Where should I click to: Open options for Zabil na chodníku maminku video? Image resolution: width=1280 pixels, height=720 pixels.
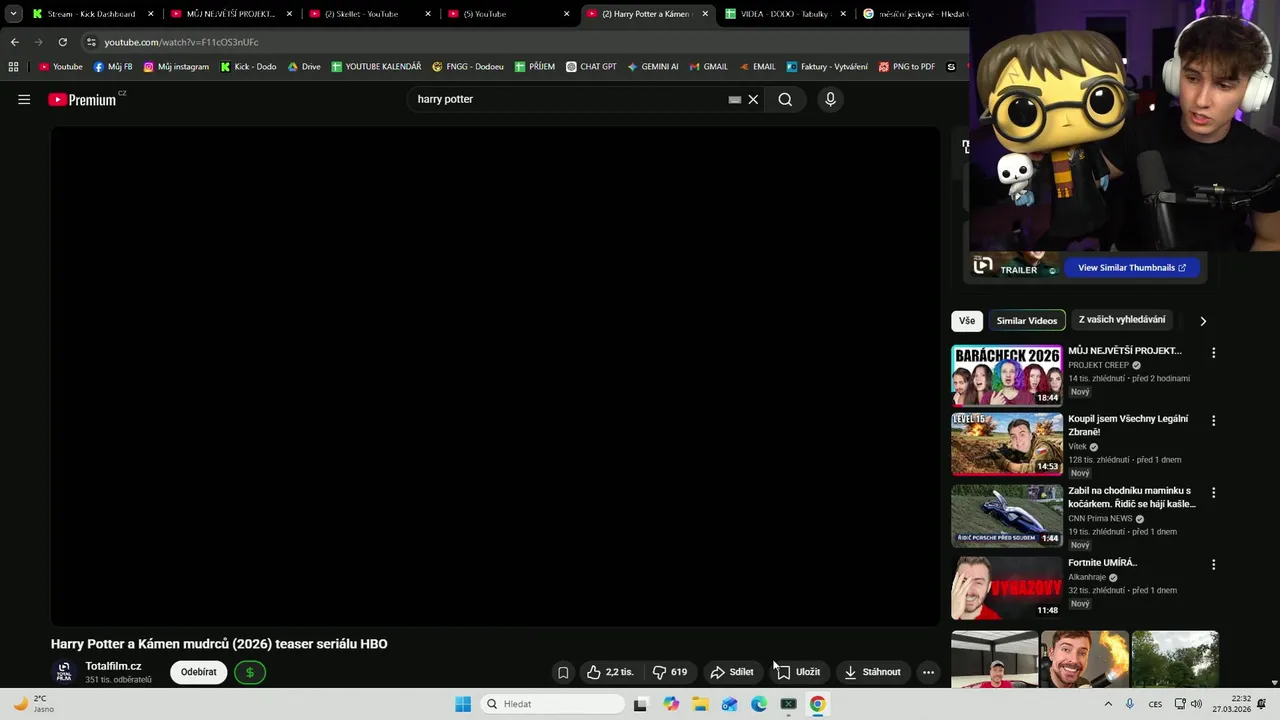(1213, 493)
